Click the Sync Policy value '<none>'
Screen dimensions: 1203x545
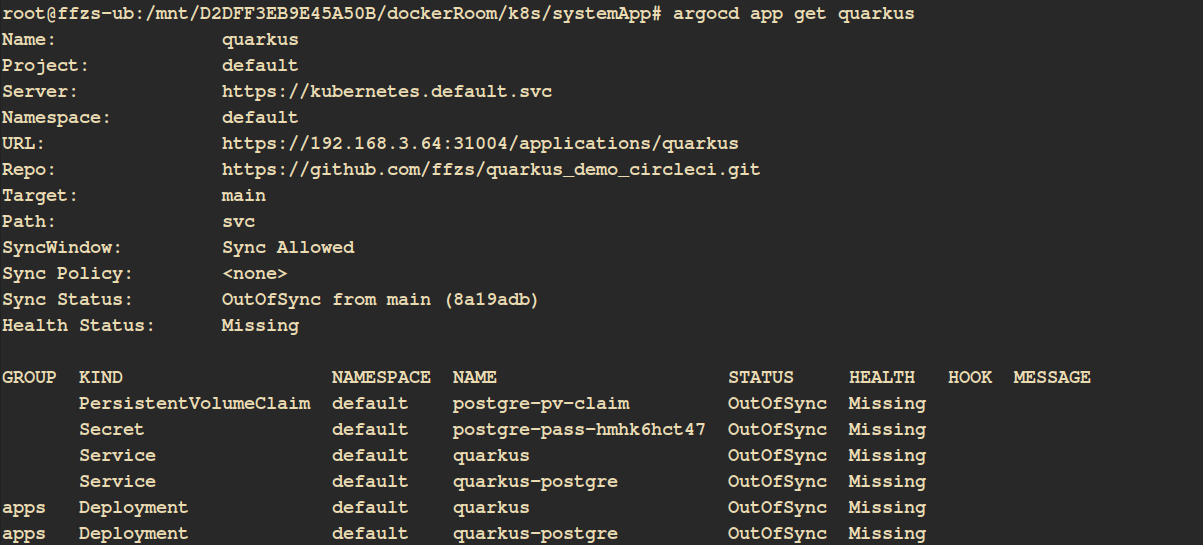255,274
